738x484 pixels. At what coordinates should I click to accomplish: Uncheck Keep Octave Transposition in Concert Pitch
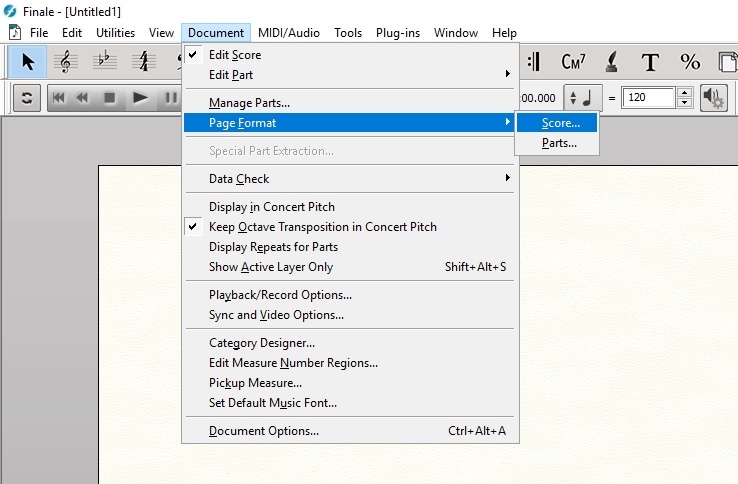tap(322, 227)
